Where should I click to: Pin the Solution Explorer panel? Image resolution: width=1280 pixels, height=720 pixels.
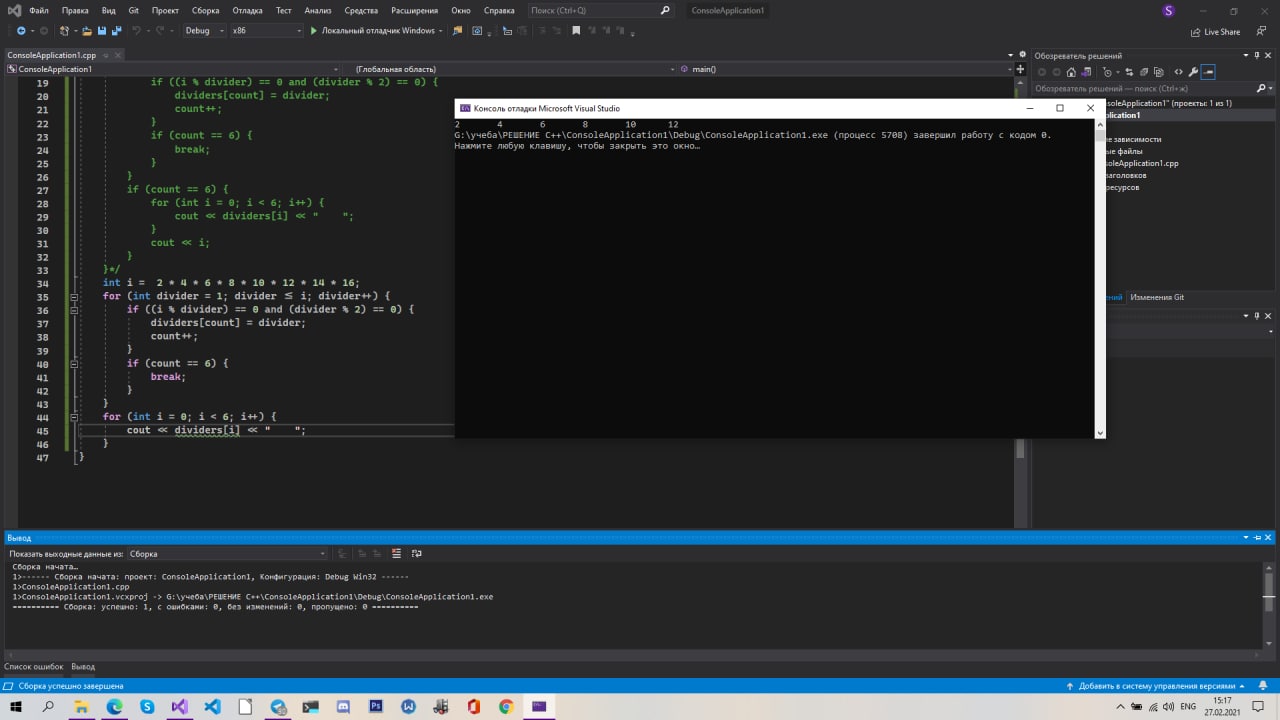click(1256, 56)
